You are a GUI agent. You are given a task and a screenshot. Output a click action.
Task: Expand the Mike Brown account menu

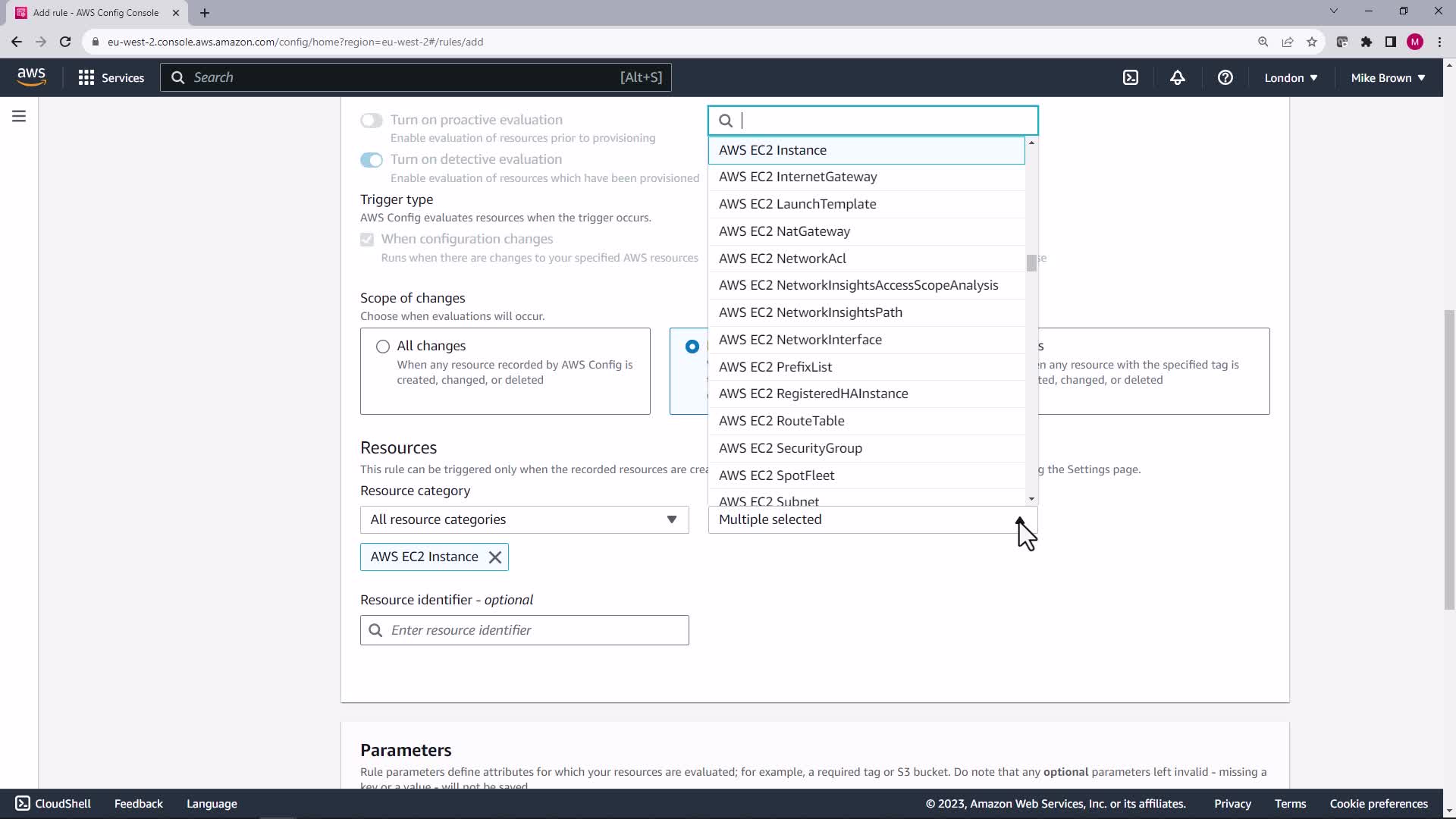[1387, 77]
